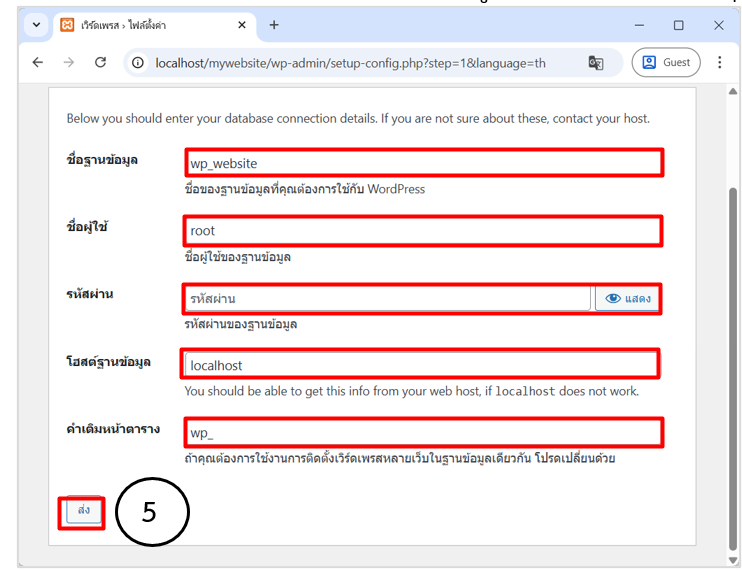Screen dimensions: 742x570
Task: Submit the form with the ส่ง button
Action: [83, 510]
